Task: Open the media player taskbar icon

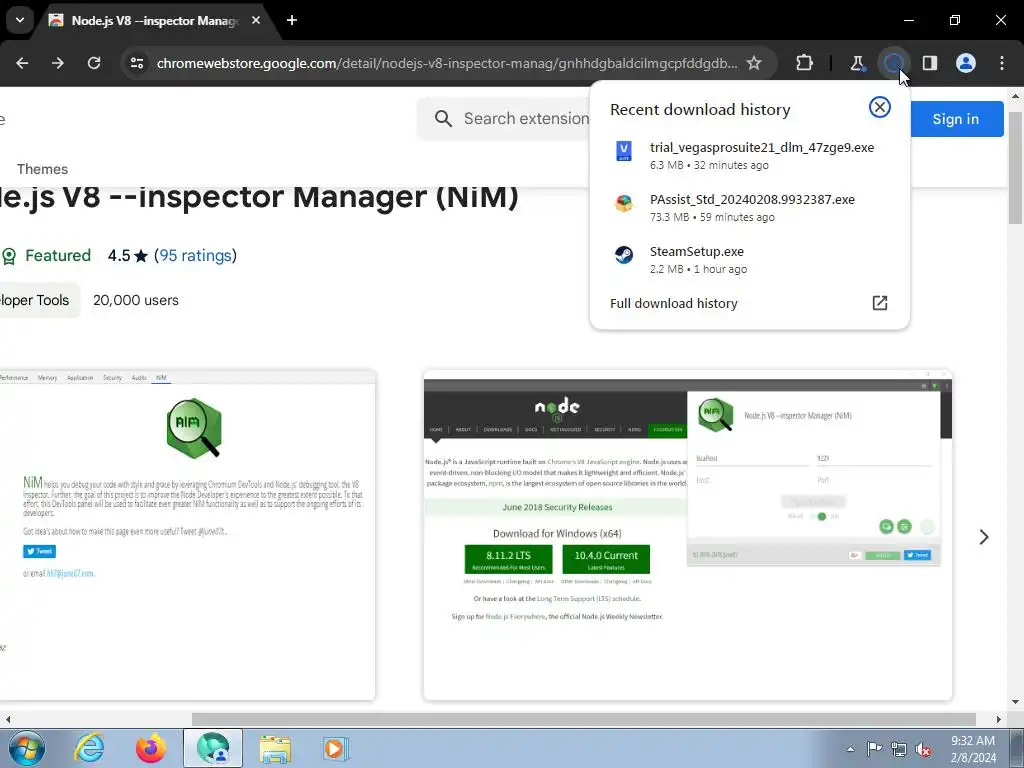Action: point(336,748)
